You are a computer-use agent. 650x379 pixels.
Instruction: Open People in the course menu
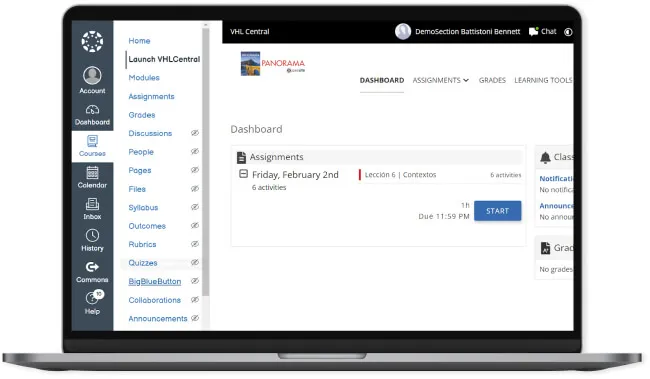point(141,152)
